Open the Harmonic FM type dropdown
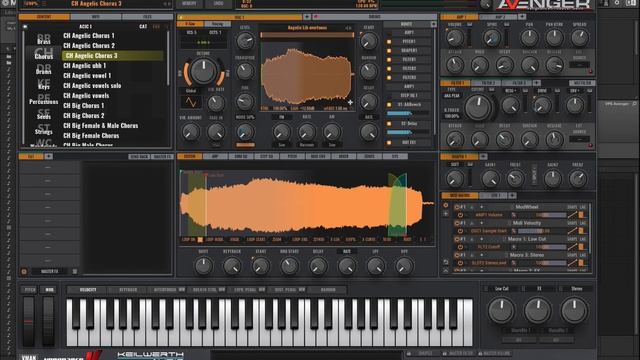640x360 pixels. [307, 145]
